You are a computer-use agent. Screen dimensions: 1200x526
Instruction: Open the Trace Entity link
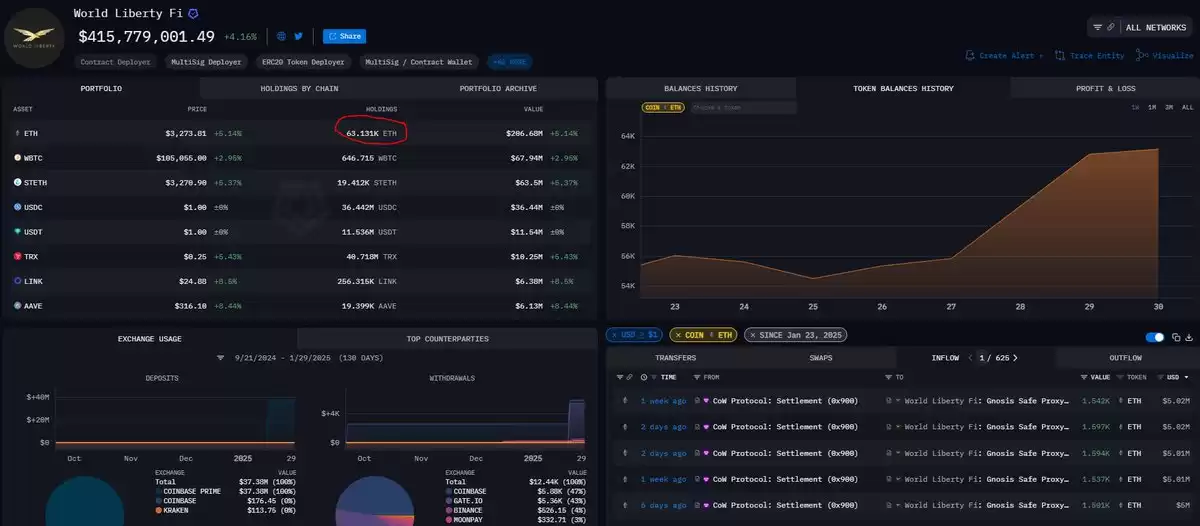[x=1089, y=56]
